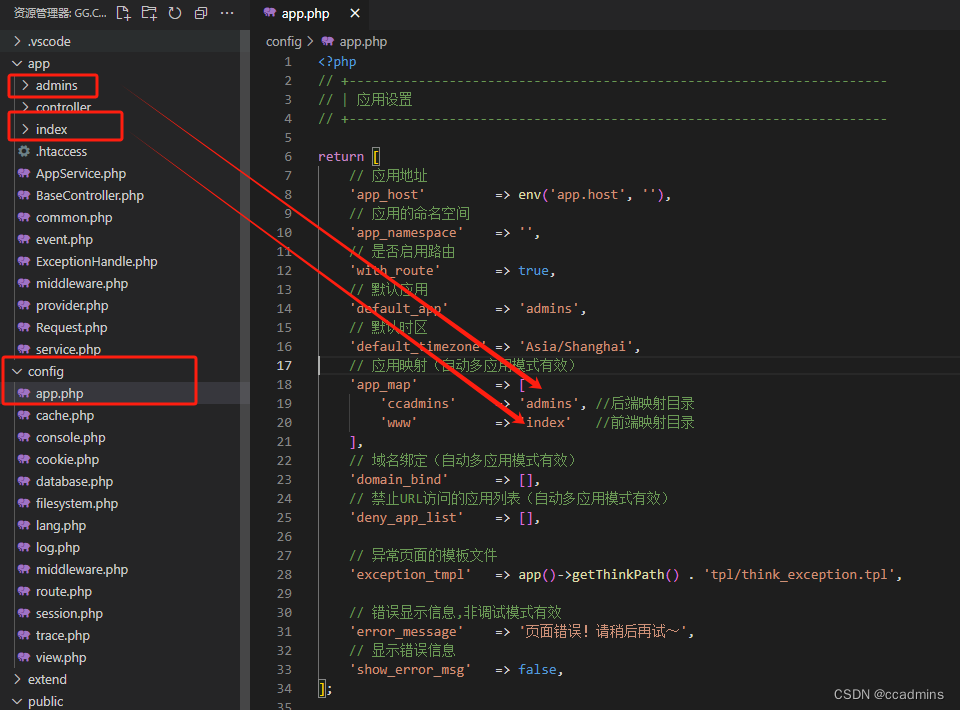
Task: Expand the controller folder
Action: click(x=55, y=107)
